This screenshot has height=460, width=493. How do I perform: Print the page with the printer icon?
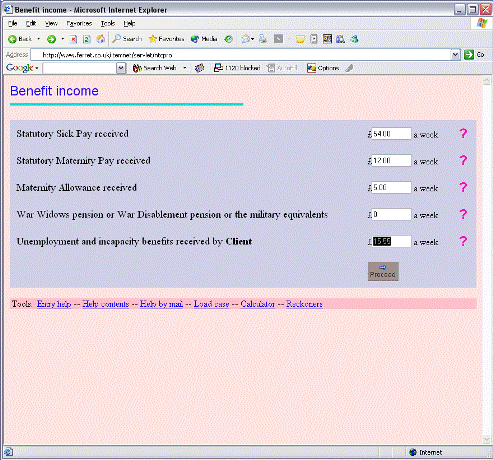(263, 39)
